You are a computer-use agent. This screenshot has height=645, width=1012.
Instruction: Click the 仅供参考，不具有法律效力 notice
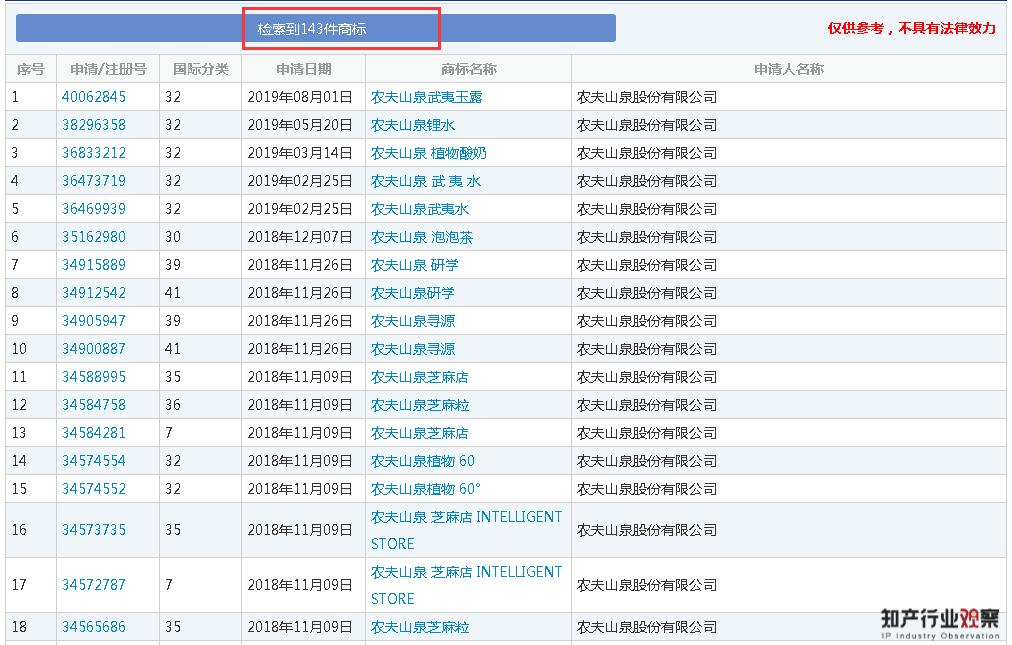pyautogui.click(x=911, y=28)
